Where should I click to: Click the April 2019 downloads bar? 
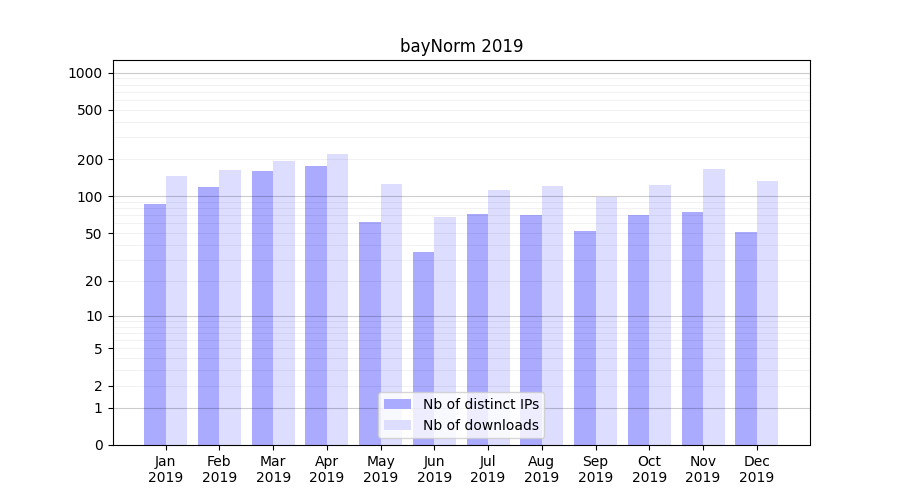point(338,300)
